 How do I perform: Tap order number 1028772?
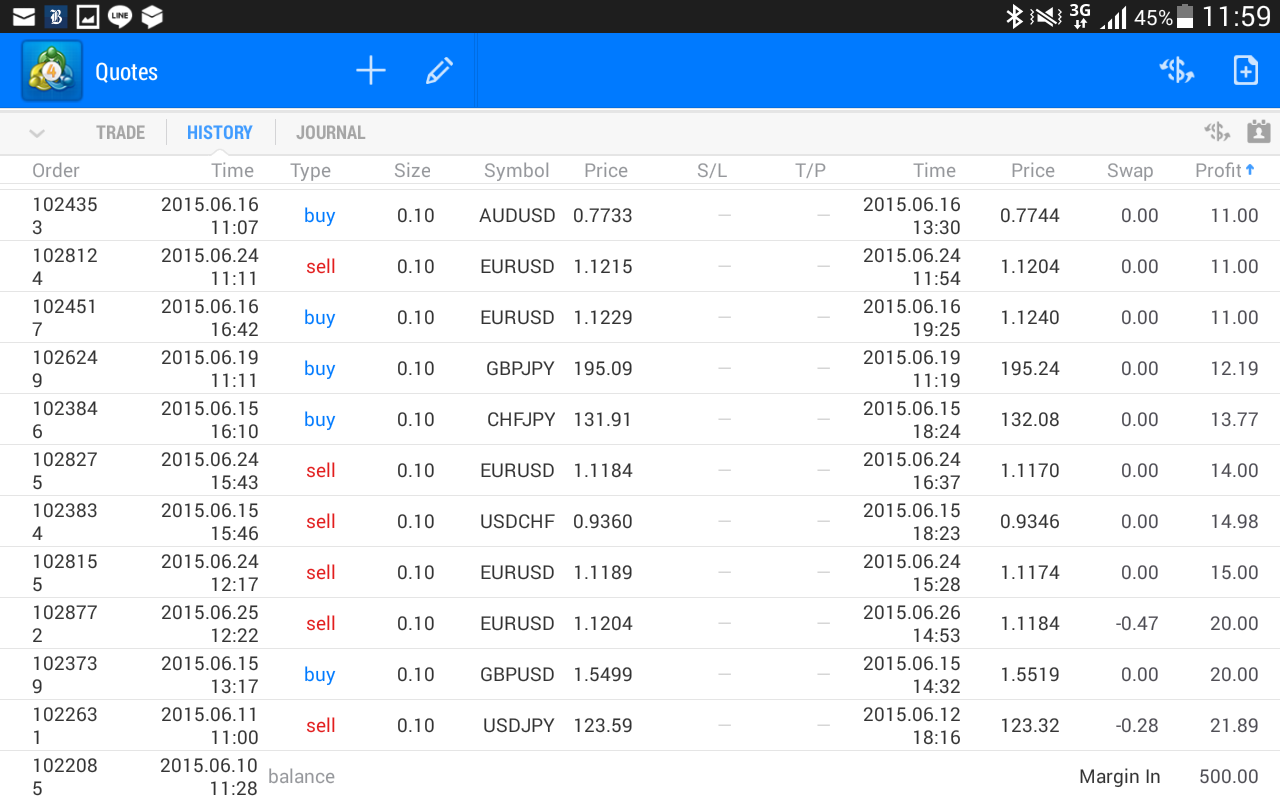65,623
